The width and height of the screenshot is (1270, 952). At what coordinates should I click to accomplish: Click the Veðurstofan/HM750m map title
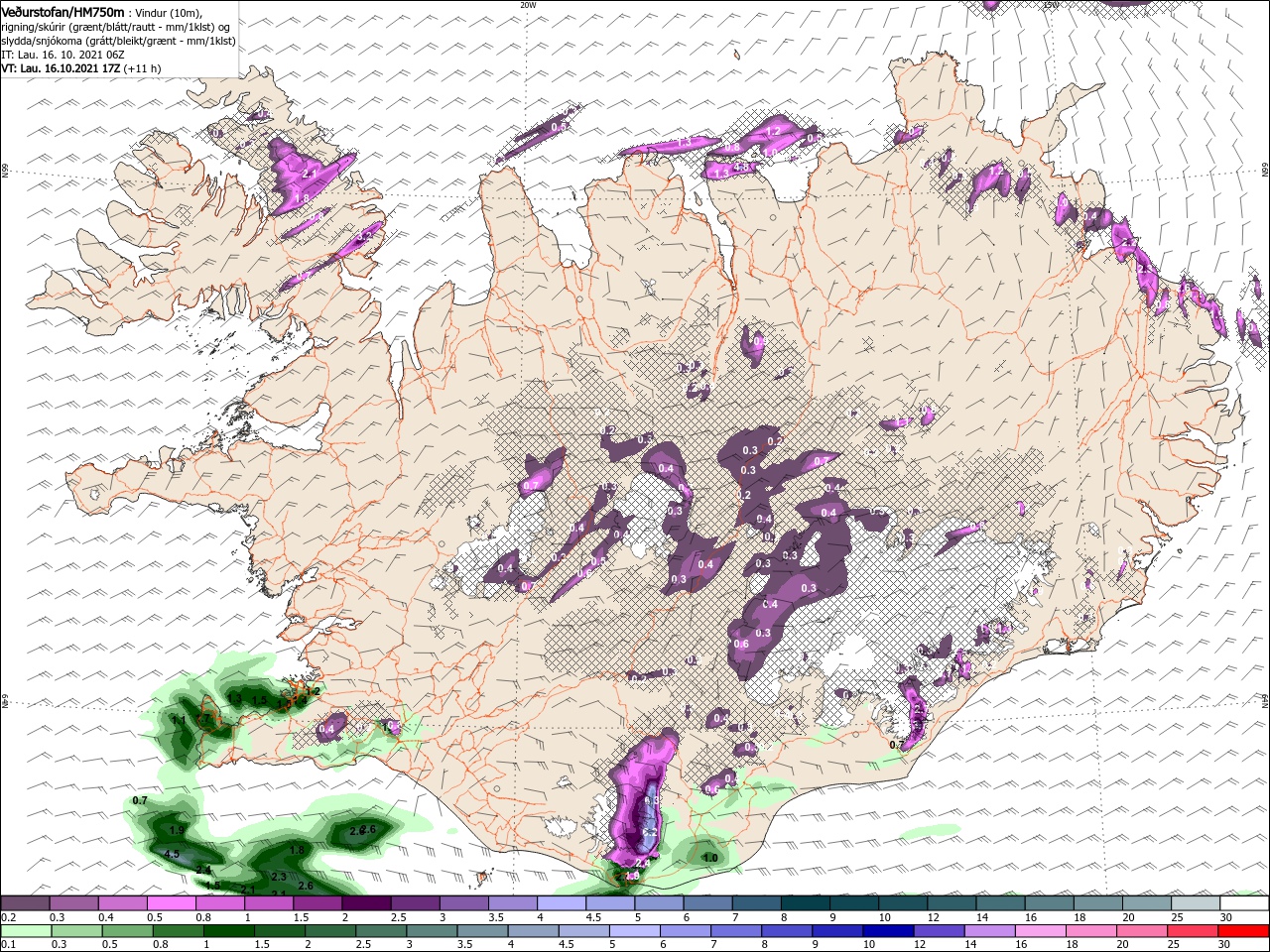point(63,11)
